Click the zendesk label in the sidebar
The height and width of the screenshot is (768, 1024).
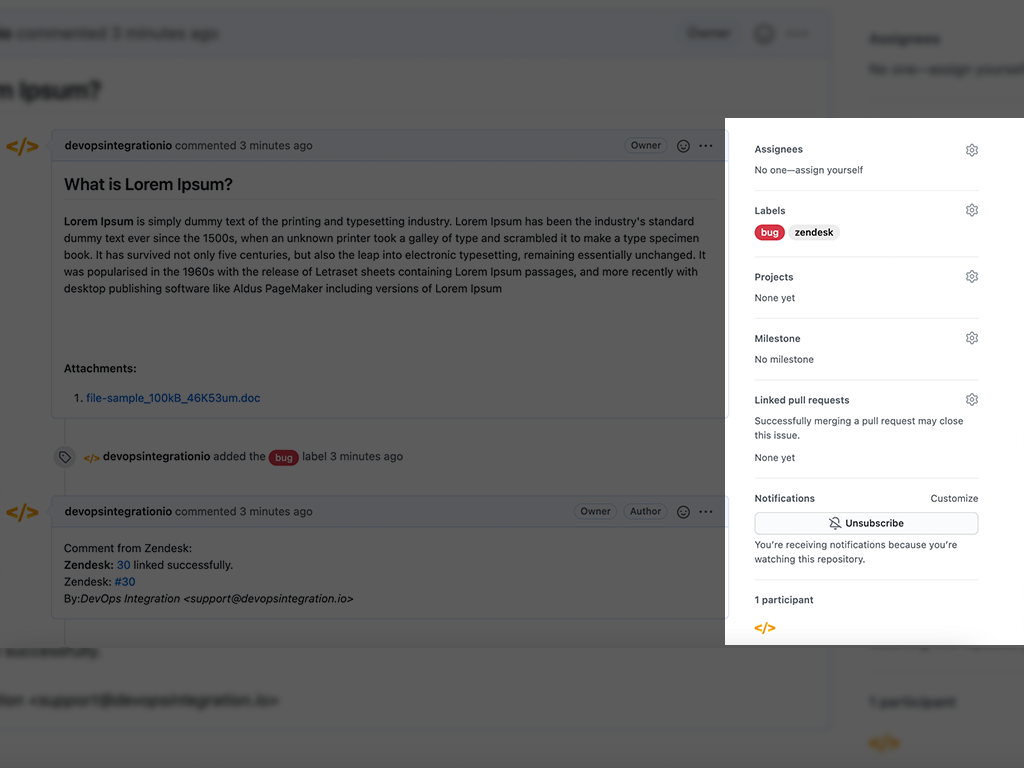[x=813, y=232]
